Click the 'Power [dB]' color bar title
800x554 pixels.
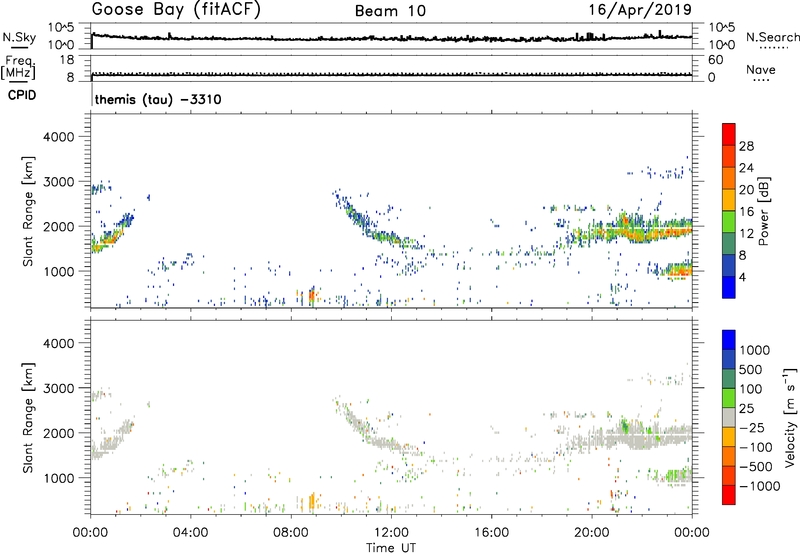(x=763, y=211)
